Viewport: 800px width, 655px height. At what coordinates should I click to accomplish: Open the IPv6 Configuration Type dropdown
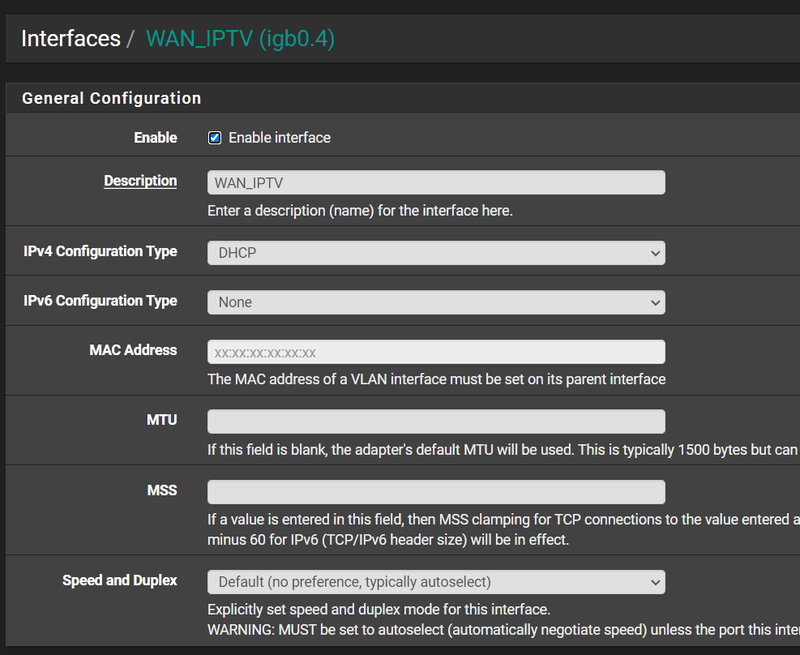coord(436,302)
